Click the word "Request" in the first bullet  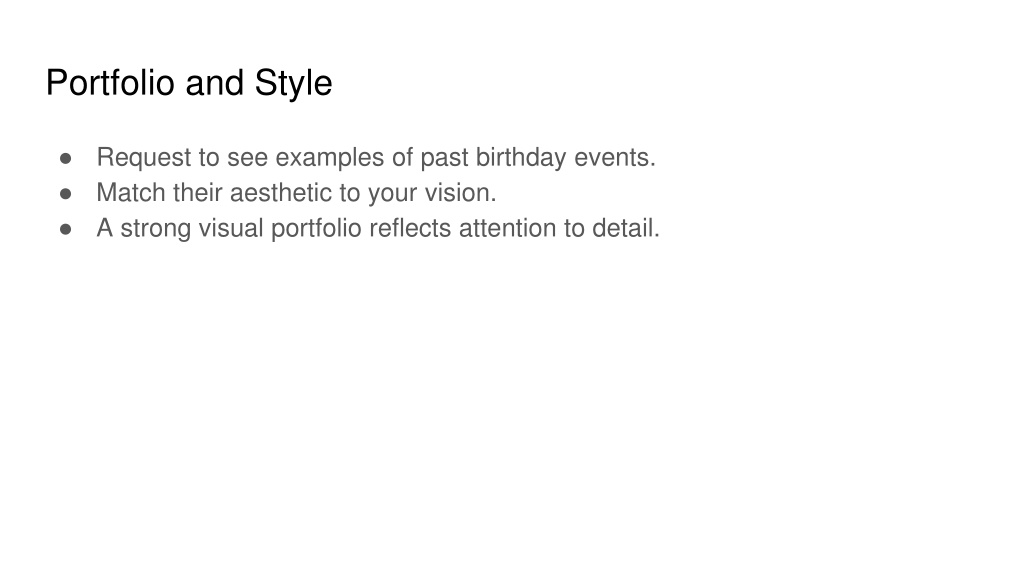click(144, 158)
